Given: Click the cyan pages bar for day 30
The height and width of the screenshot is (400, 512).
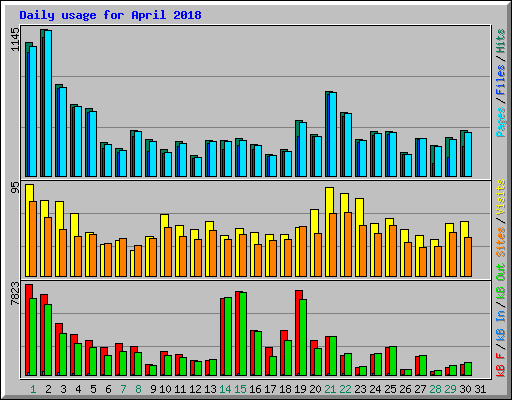Looking at the screenshot, I should [x=468, y=154].
